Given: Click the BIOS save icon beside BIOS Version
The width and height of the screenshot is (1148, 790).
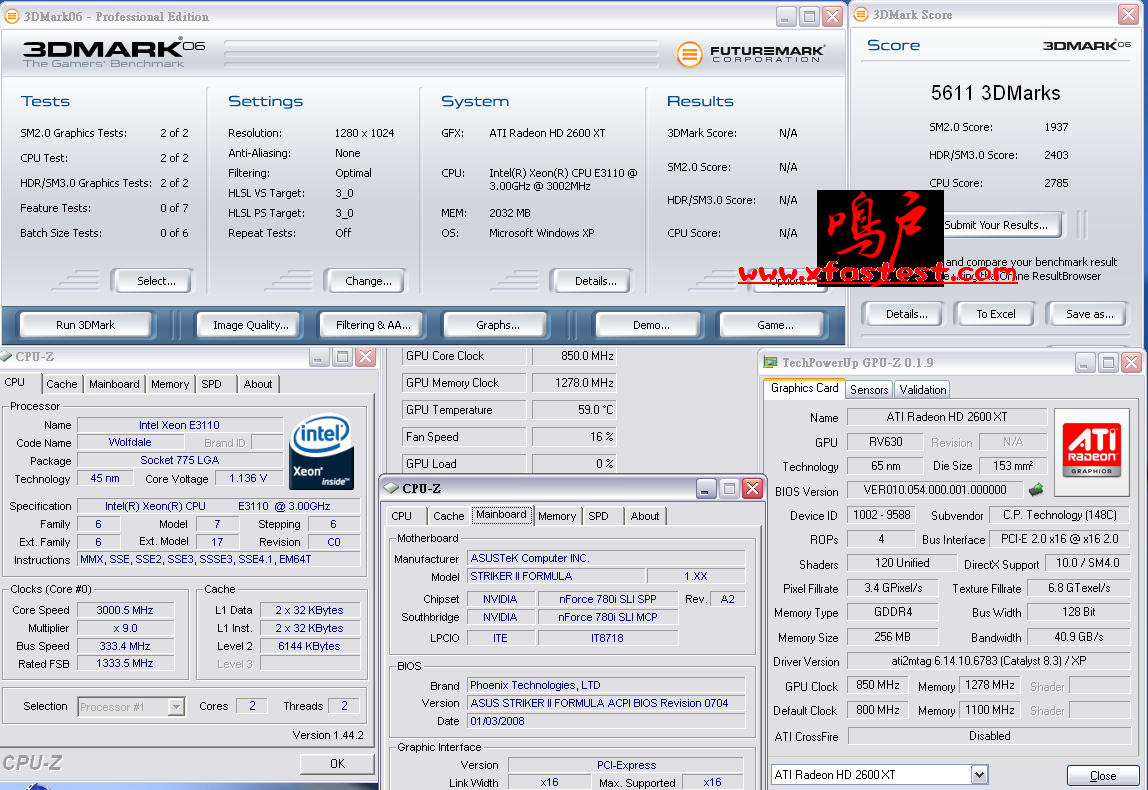Looking at the screenshot, I should (1036, 490).
